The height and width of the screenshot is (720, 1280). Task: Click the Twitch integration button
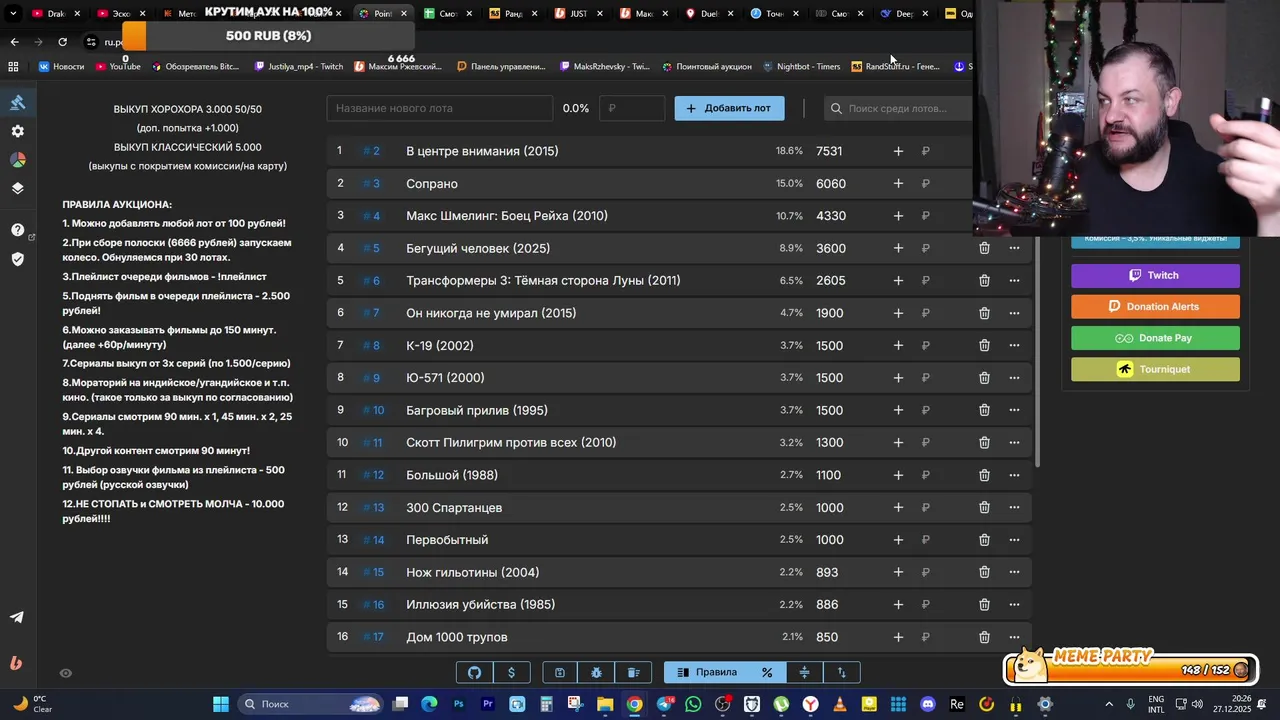click(x=1155, y=275)
